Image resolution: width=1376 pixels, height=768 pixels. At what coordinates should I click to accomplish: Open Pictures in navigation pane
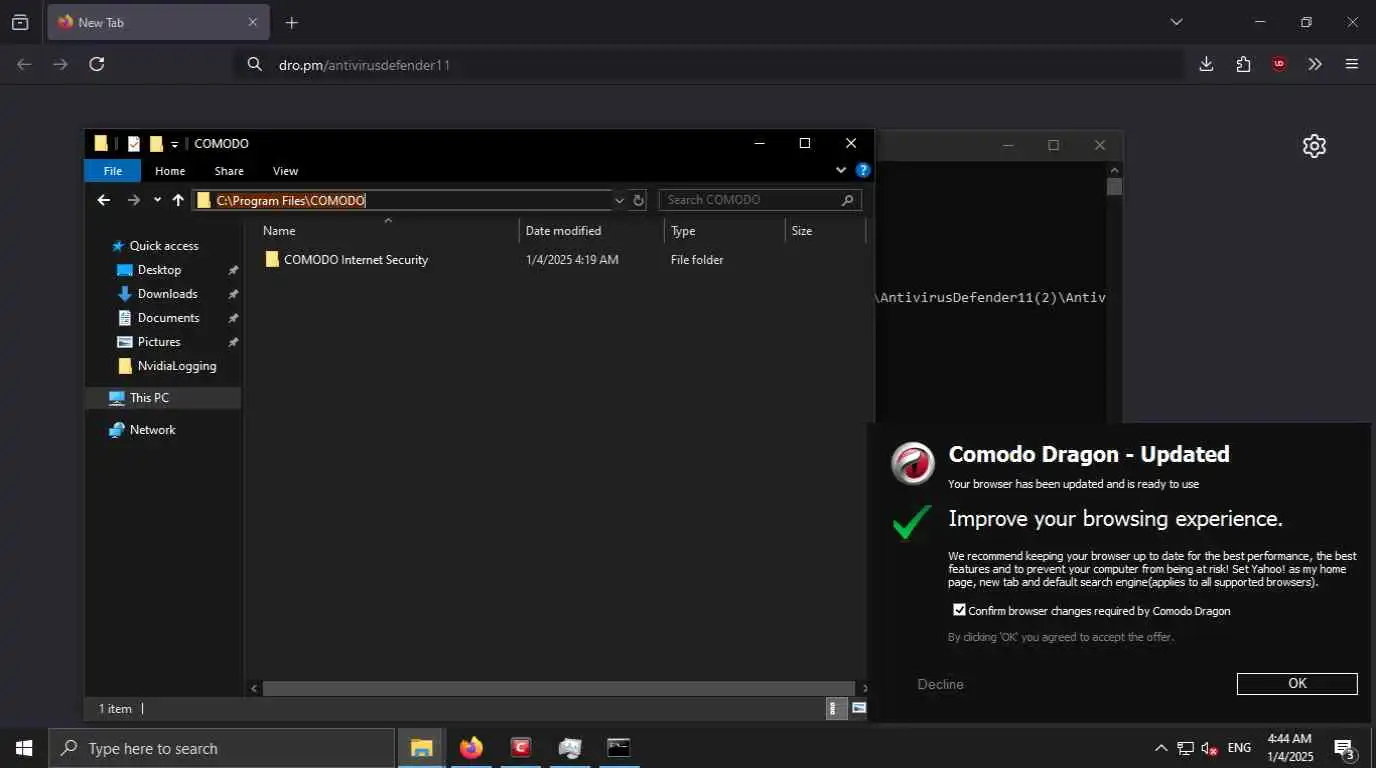point(159,342)
